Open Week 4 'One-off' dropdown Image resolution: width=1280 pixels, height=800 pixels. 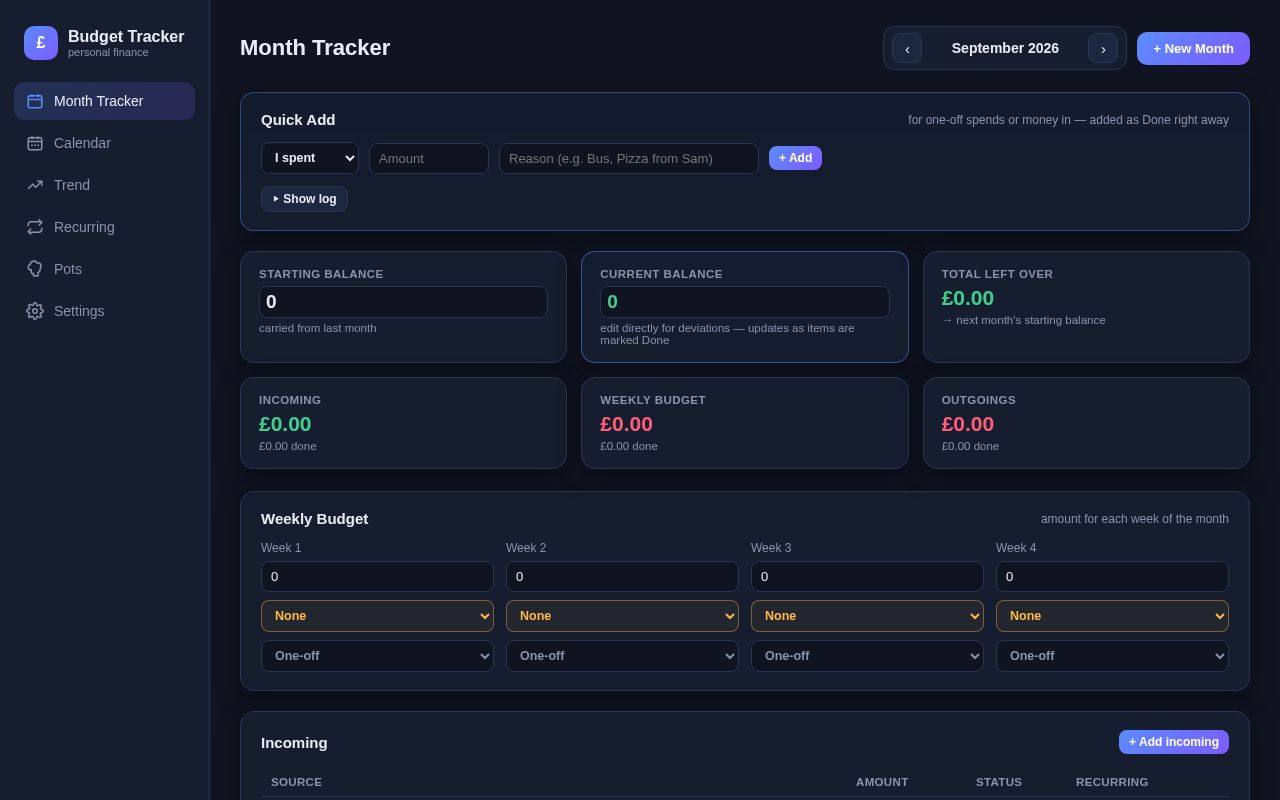(1112, 656)
